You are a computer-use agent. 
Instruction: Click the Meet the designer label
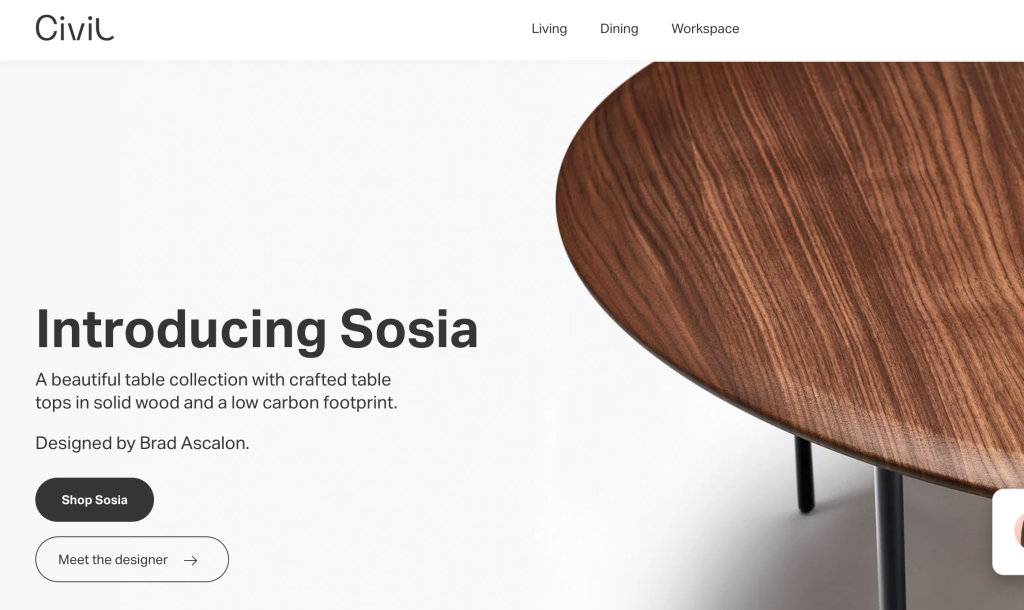click(x=113, y=560)
